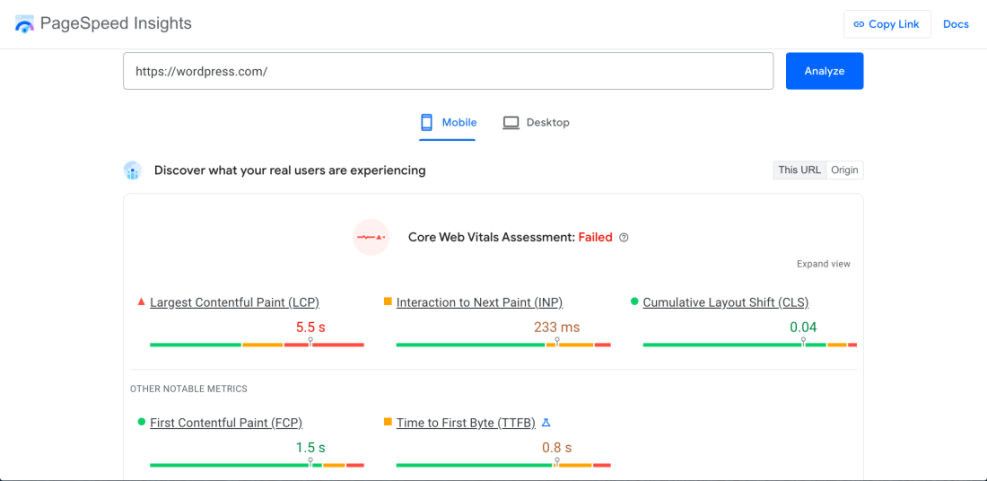The height and width of the screenshot is (481, 987).
Task: Click the TTFB distribution bar marker
Action: tap(557, 462)
